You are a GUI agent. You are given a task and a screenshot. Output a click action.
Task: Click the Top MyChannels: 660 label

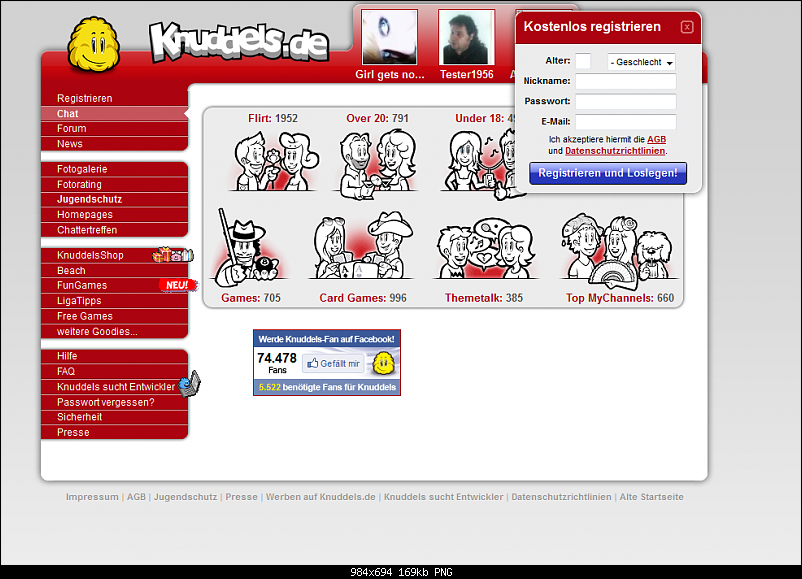pos(620,298)
